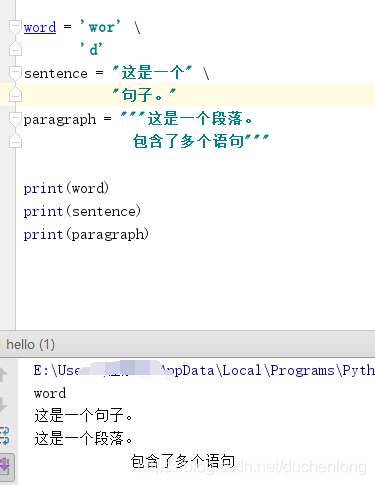The width and height of the screenshot is (375, 485).
Task: Collapse the fold marker beside 'word =' line
Action: click(x=15, y=27)
